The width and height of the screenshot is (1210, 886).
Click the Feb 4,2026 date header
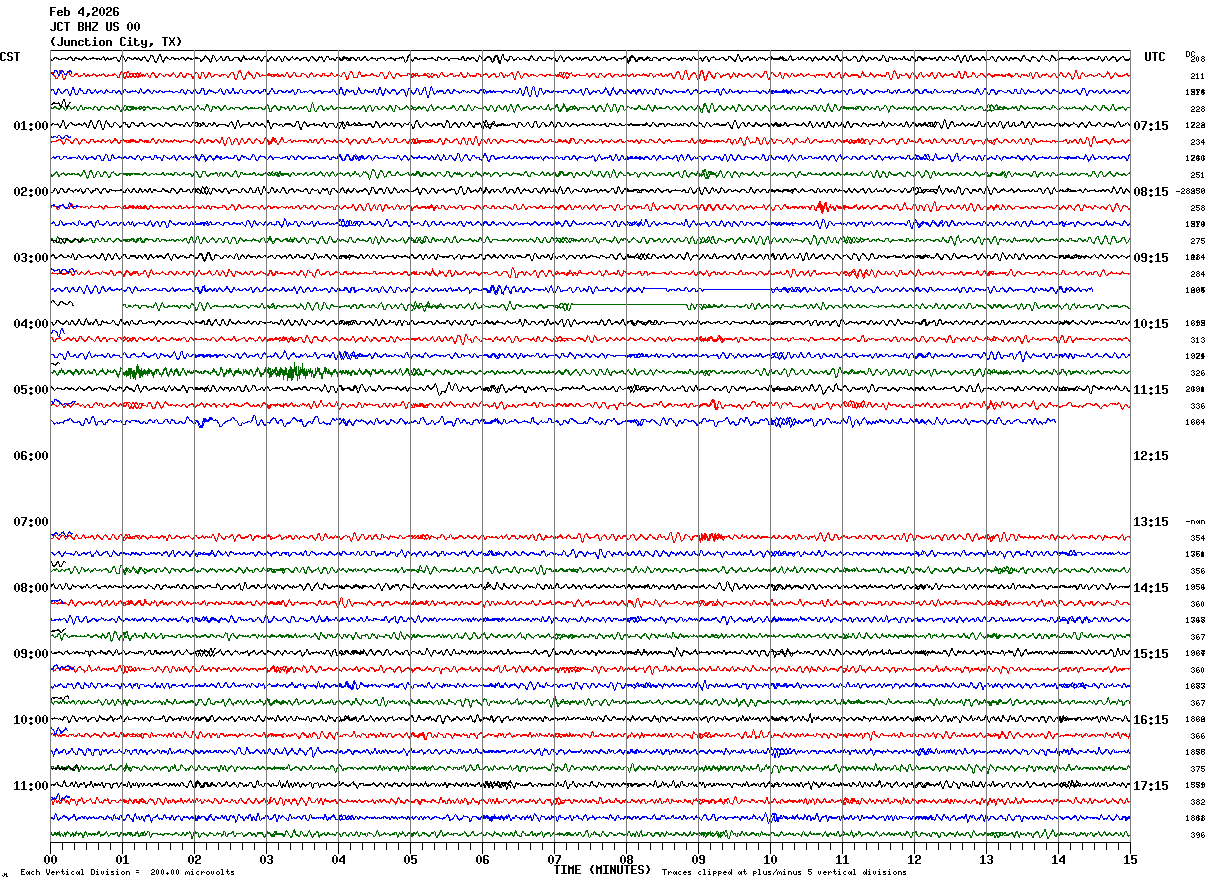click(84, 12)
